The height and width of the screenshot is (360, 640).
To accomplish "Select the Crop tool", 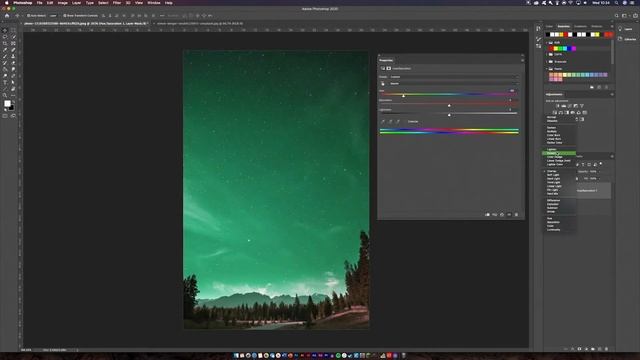I will point(5,43).
